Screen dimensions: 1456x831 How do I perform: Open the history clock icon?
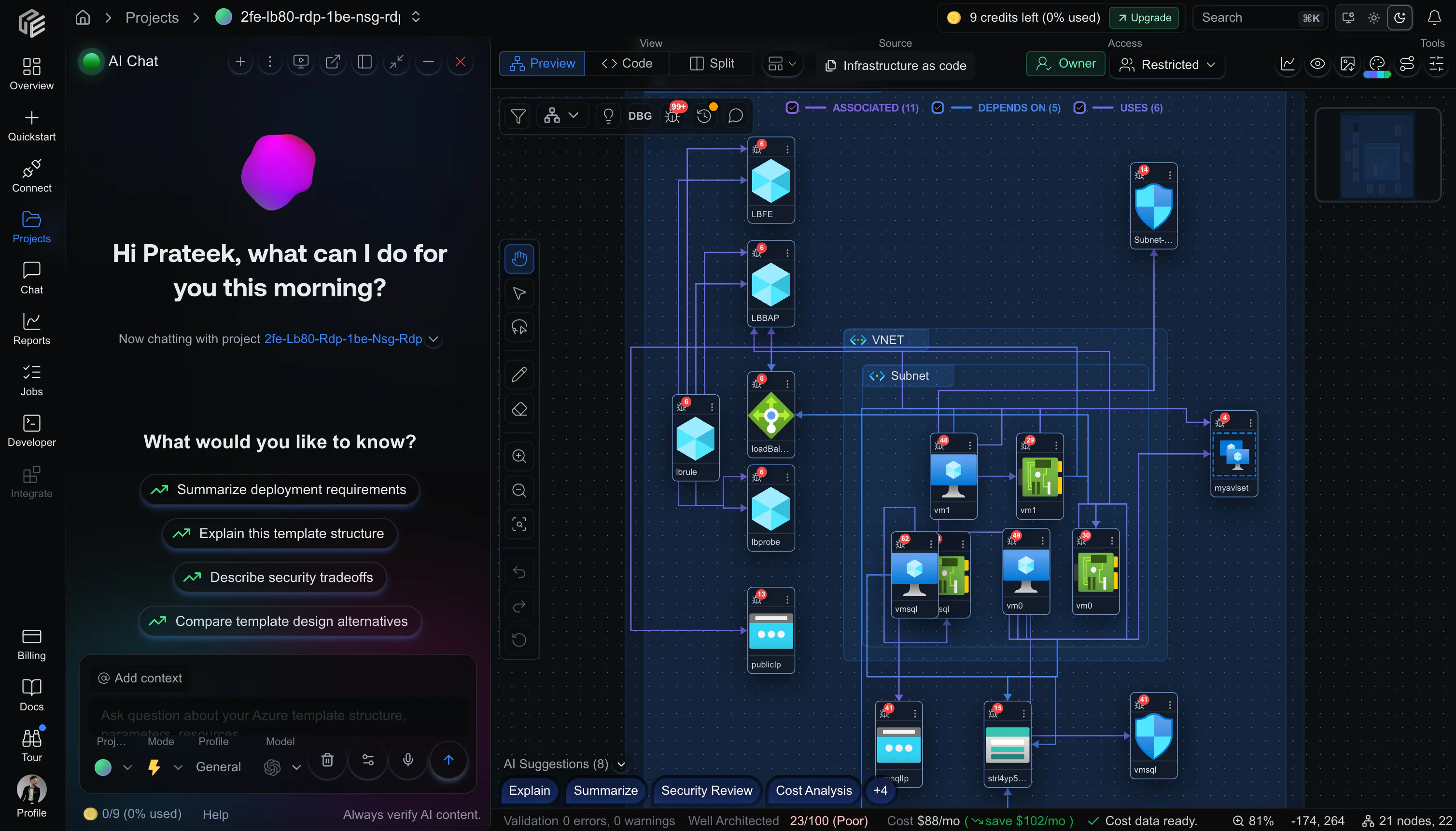pyautogui.click(x=704, y=116)
